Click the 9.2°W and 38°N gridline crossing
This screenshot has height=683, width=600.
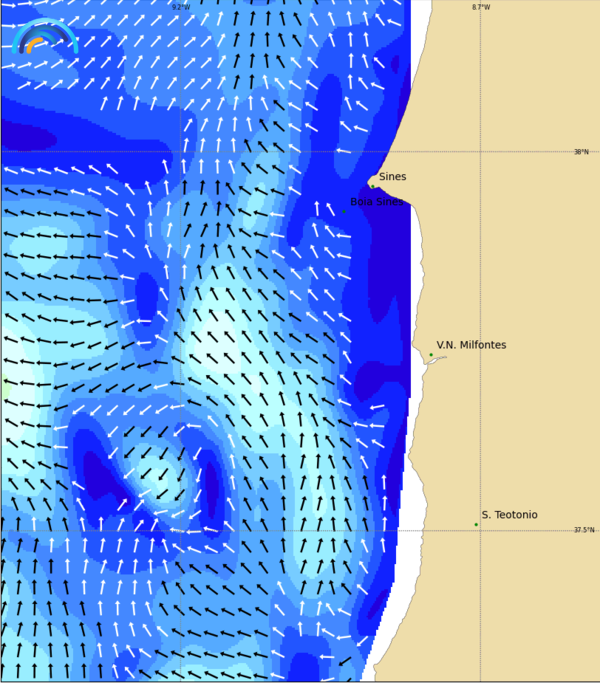(x=180, y=152)
